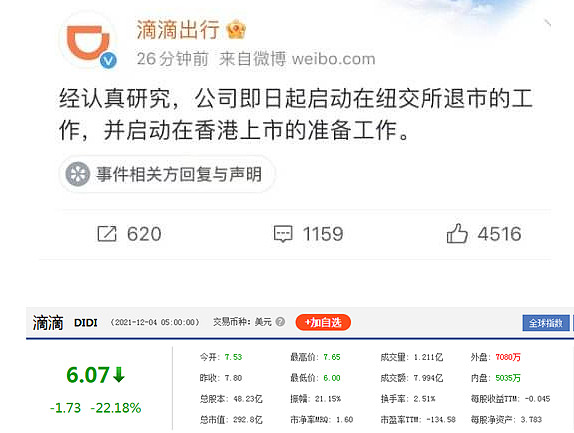Like the post with thumbs-up icon
The width and height of the screenshot is (574, 433).
(457, 233)
